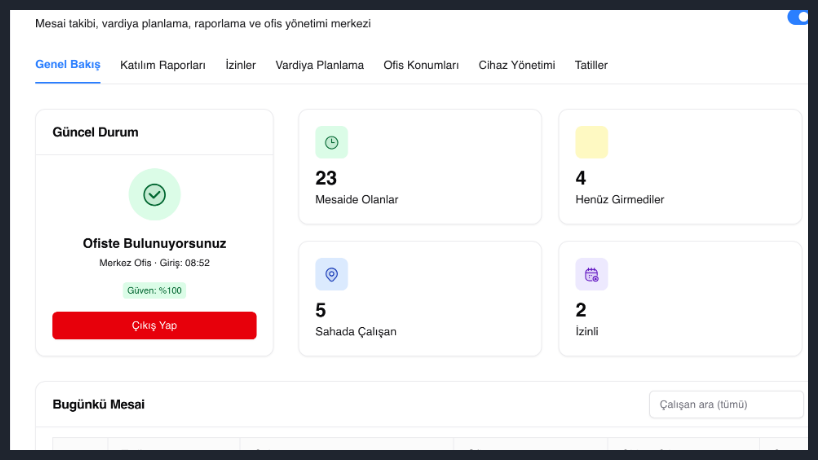Open the Mesaide Olanlar card showing 23
Viewport: 818px width, 460px height.
click(420, 167)
